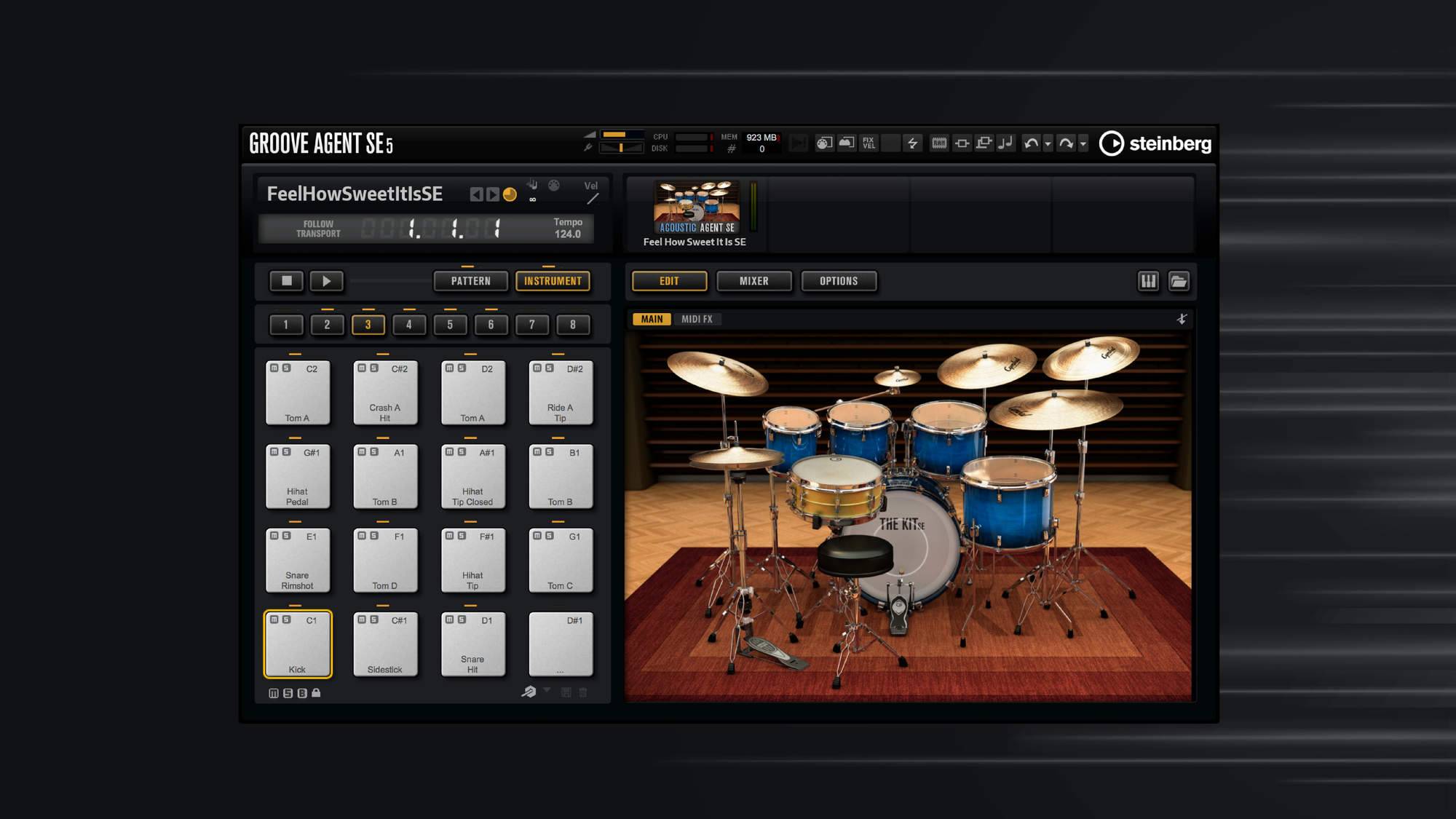The width and height of the screenshot is (1456, 819).
Task: Select pad group 3
Action: click(x=368, y=325)
